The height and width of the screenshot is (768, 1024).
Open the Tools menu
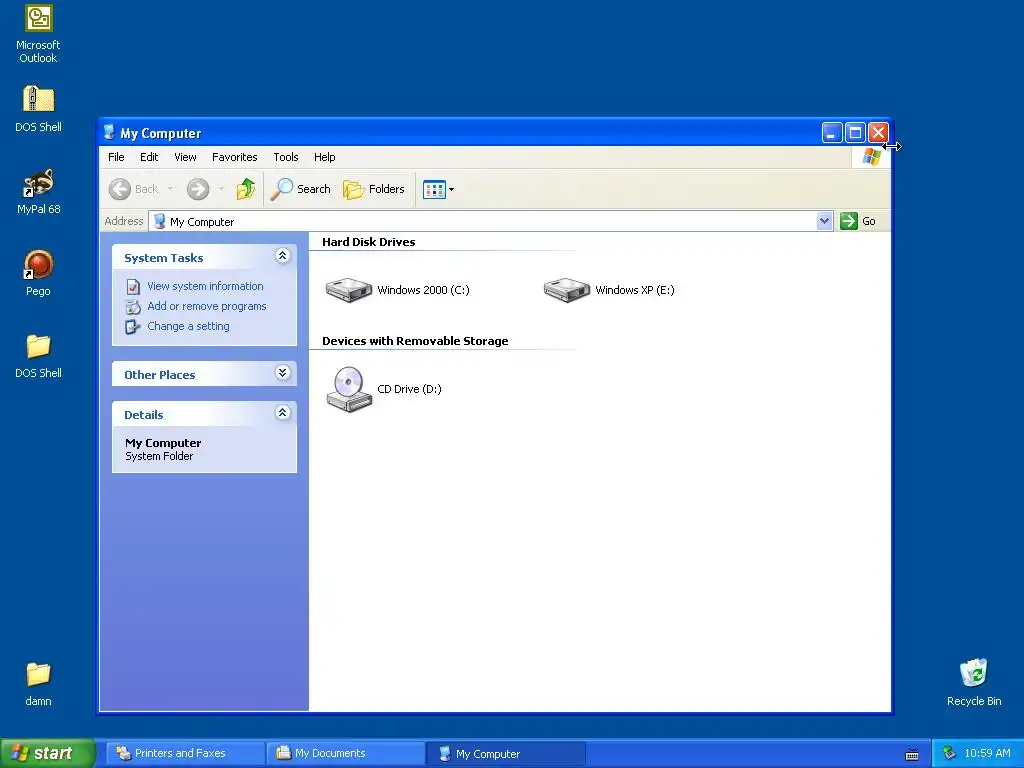pyautogui.click(x=285, y=157)
